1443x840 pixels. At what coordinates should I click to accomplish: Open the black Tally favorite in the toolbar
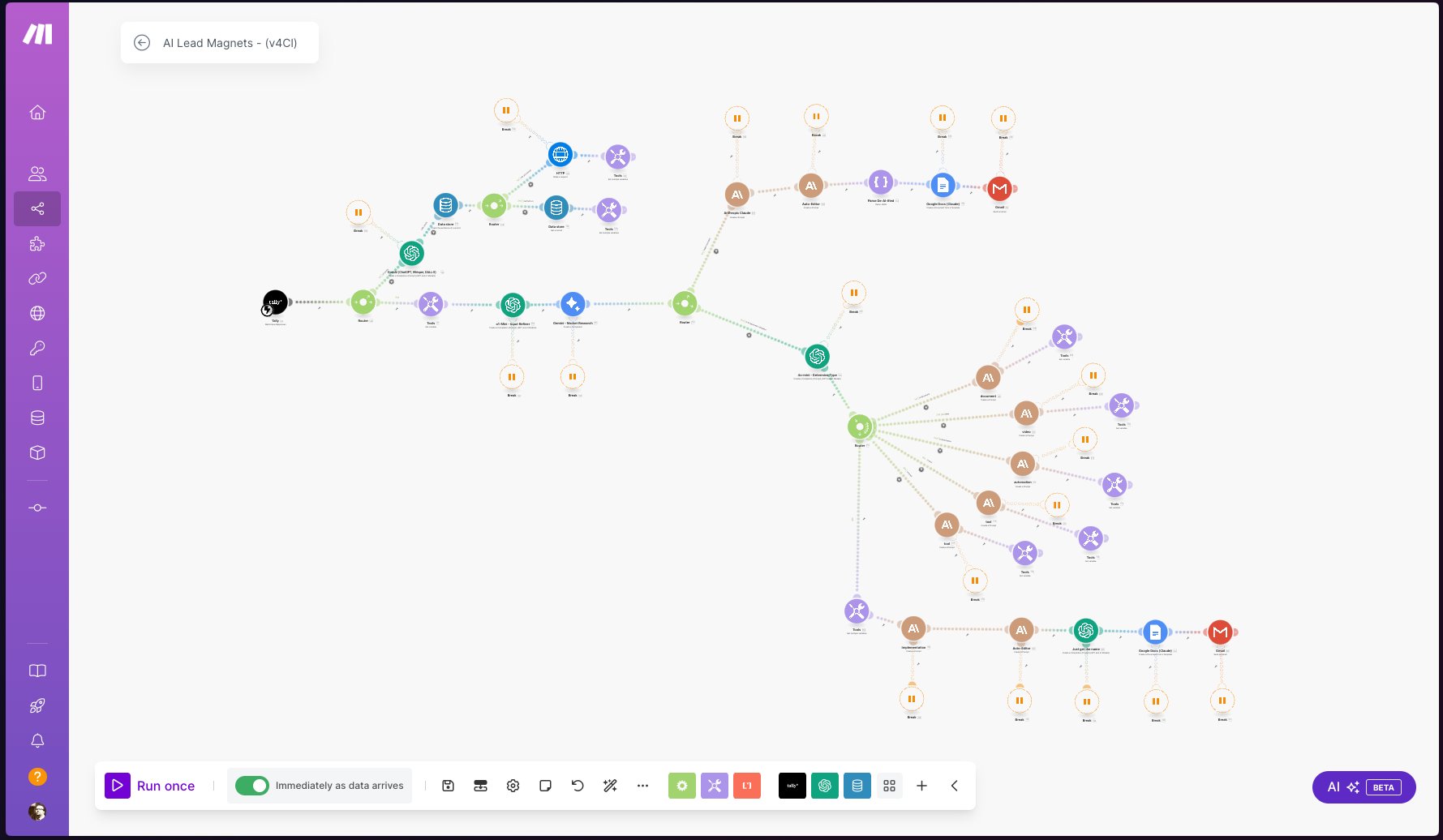792,786
